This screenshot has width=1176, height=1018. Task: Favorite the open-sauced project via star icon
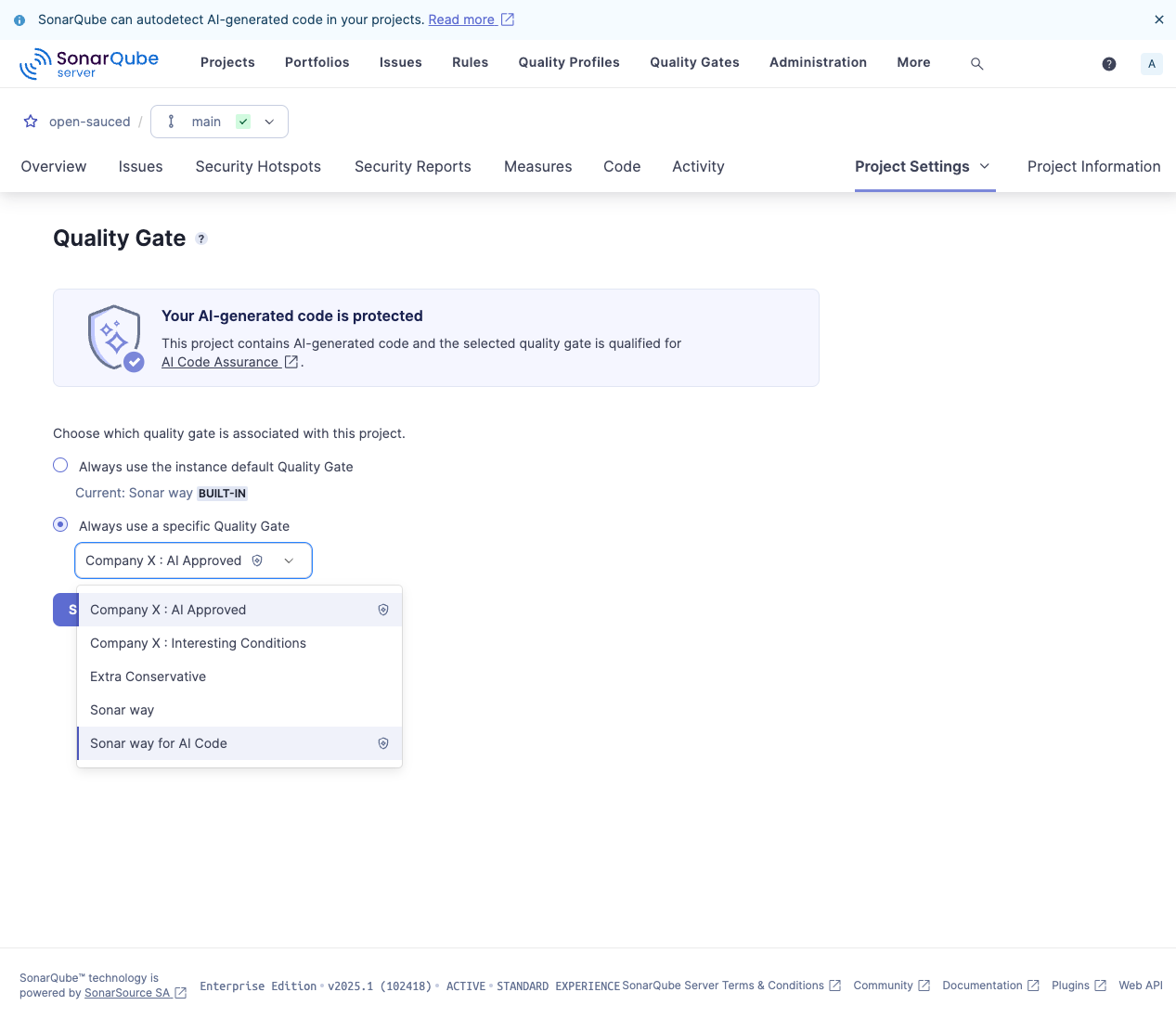tap(30, 121)
